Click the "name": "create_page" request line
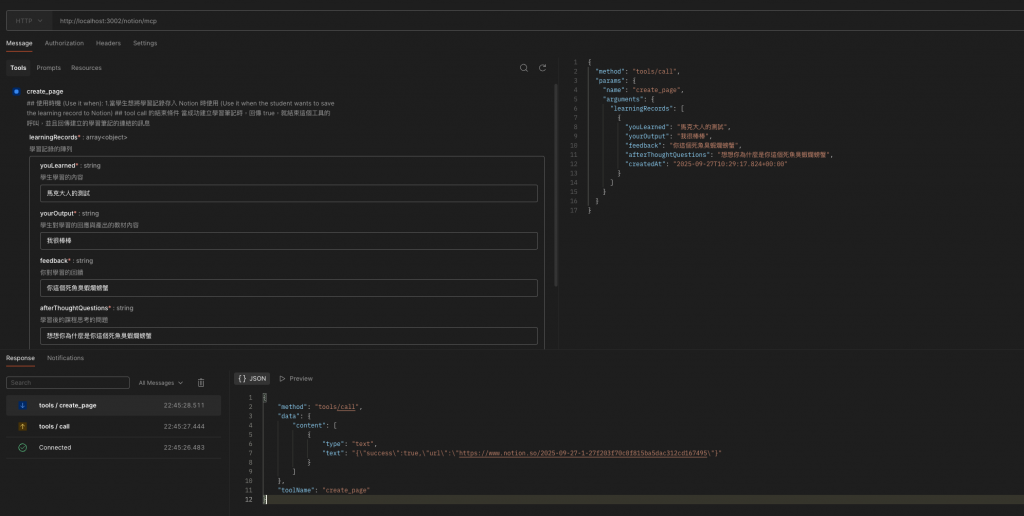Image resolution: width=1024 pixels, height=516 pixels. pos(643,90)
